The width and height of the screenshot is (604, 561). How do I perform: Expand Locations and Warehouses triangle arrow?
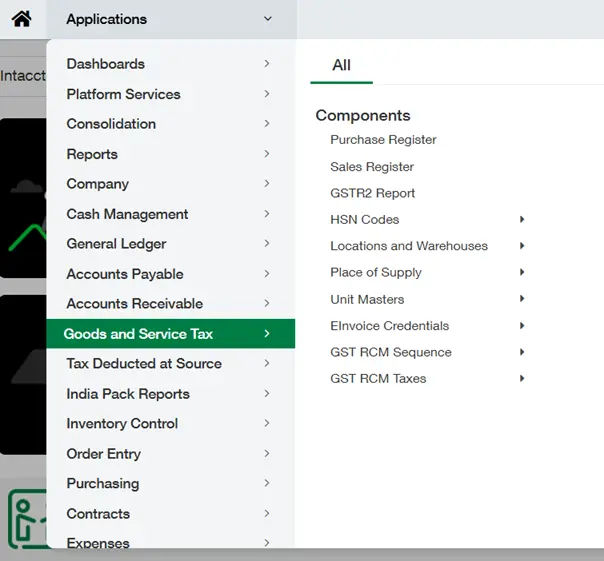click(522, 245)
